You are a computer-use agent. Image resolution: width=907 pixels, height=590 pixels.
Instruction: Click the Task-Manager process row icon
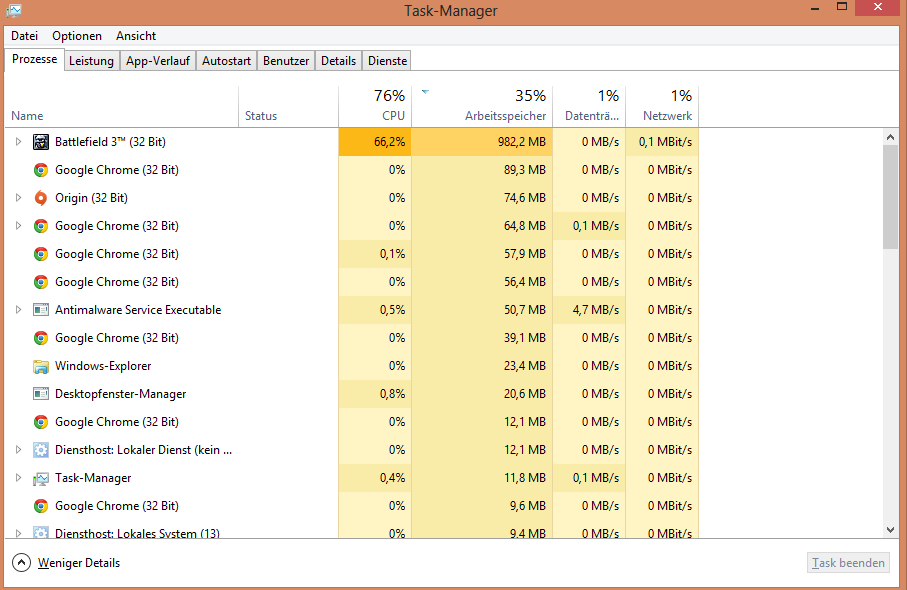(40, 478)
